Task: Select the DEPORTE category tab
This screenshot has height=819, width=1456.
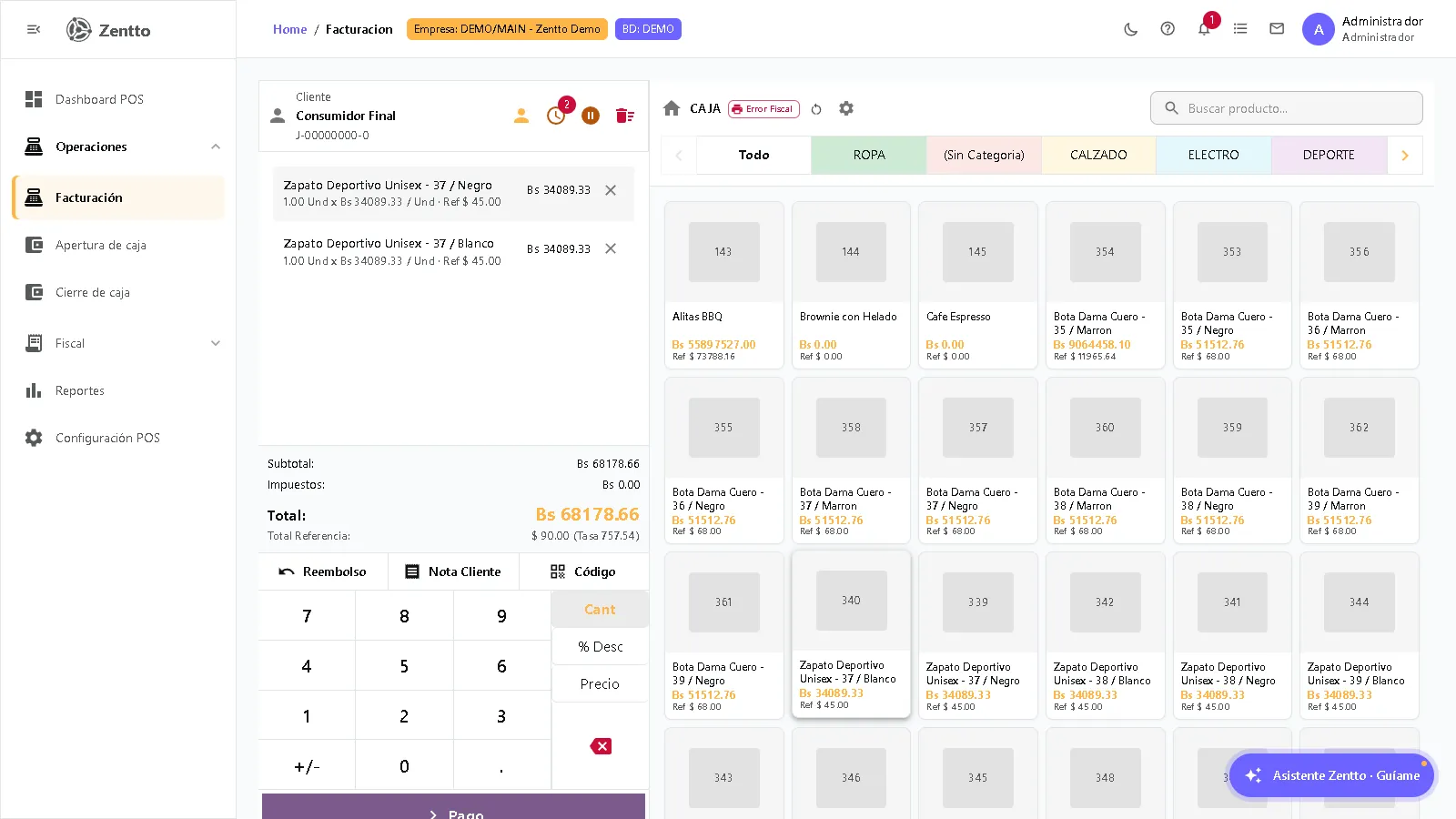Action: [1329, 156]
